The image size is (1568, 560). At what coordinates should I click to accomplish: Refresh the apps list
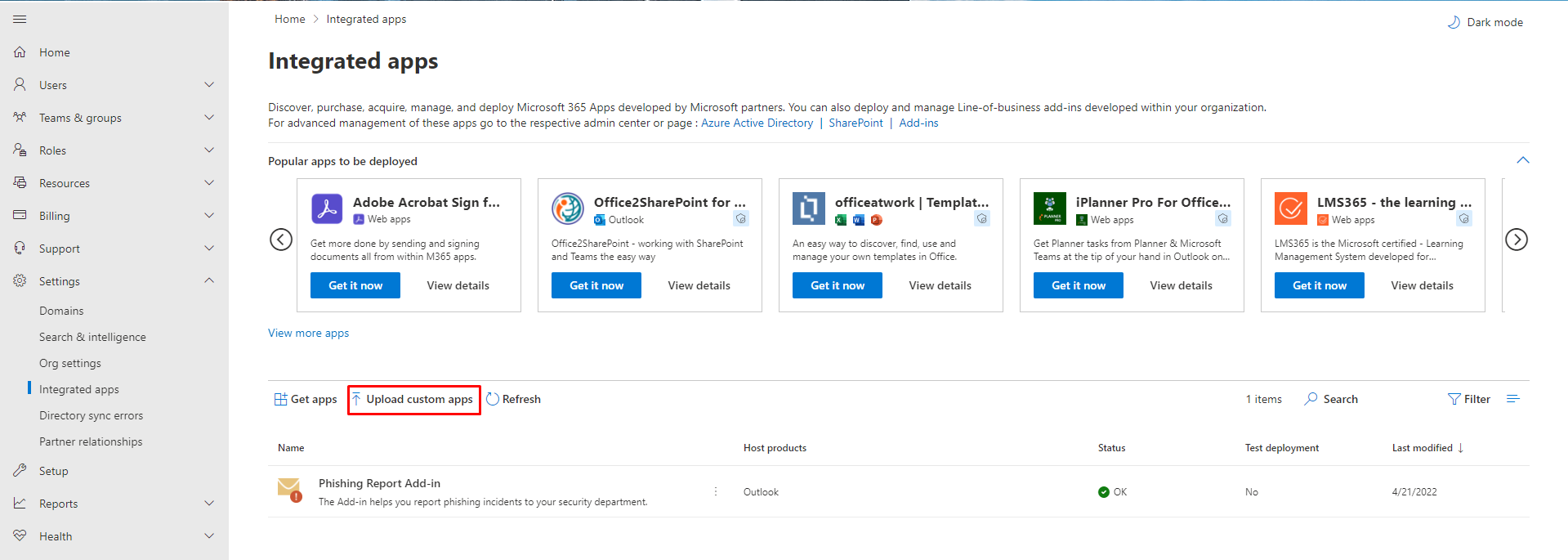point(513,399)
